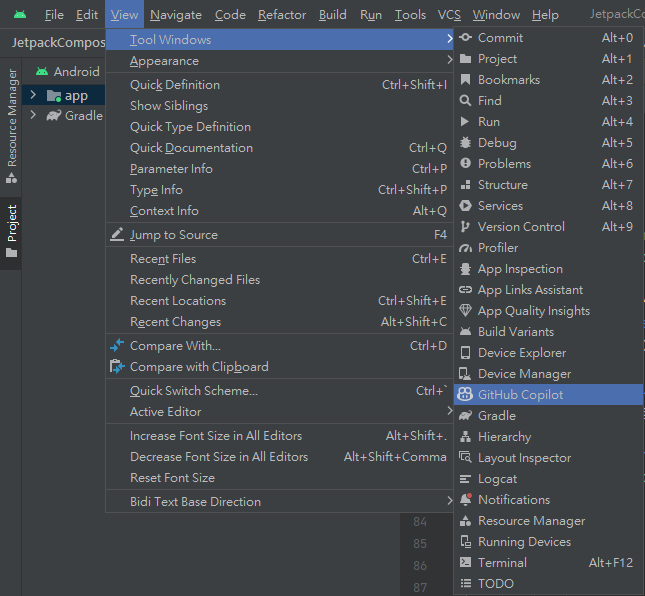Select Type Info menu entry
This screenshot has width=645, height=596.
[279, 190]
